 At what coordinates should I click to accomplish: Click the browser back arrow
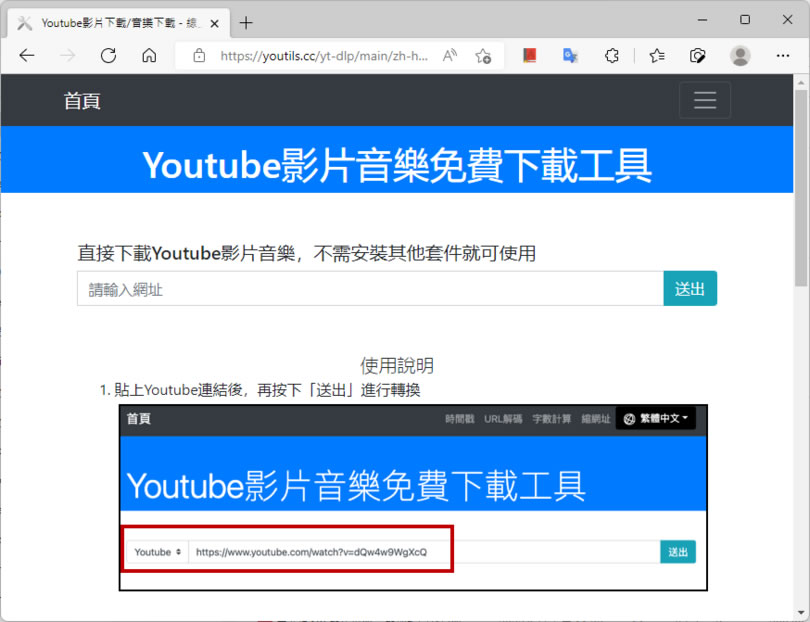(x=27, y=56)
